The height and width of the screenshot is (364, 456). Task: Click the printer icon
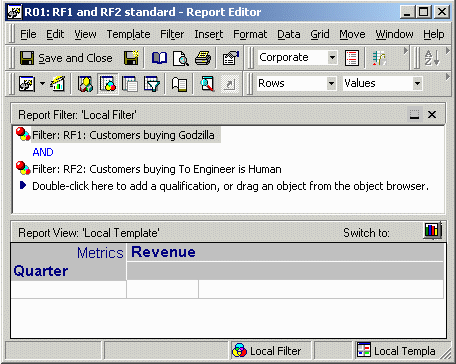(x=203, y=58)
